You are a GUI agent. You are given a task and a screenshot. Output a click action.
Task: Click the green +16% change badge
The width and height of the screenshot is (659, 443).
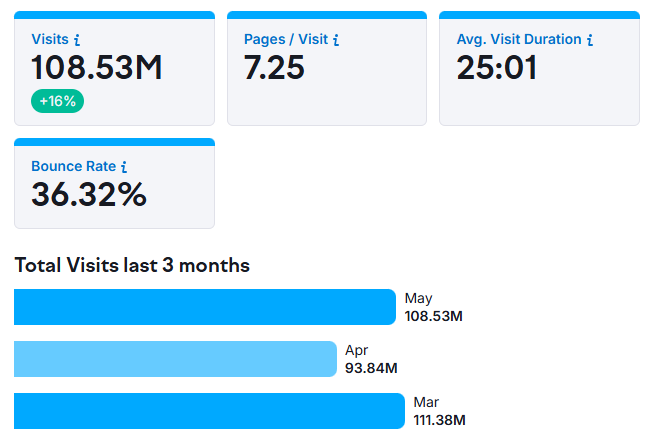[x=58, y=101]
